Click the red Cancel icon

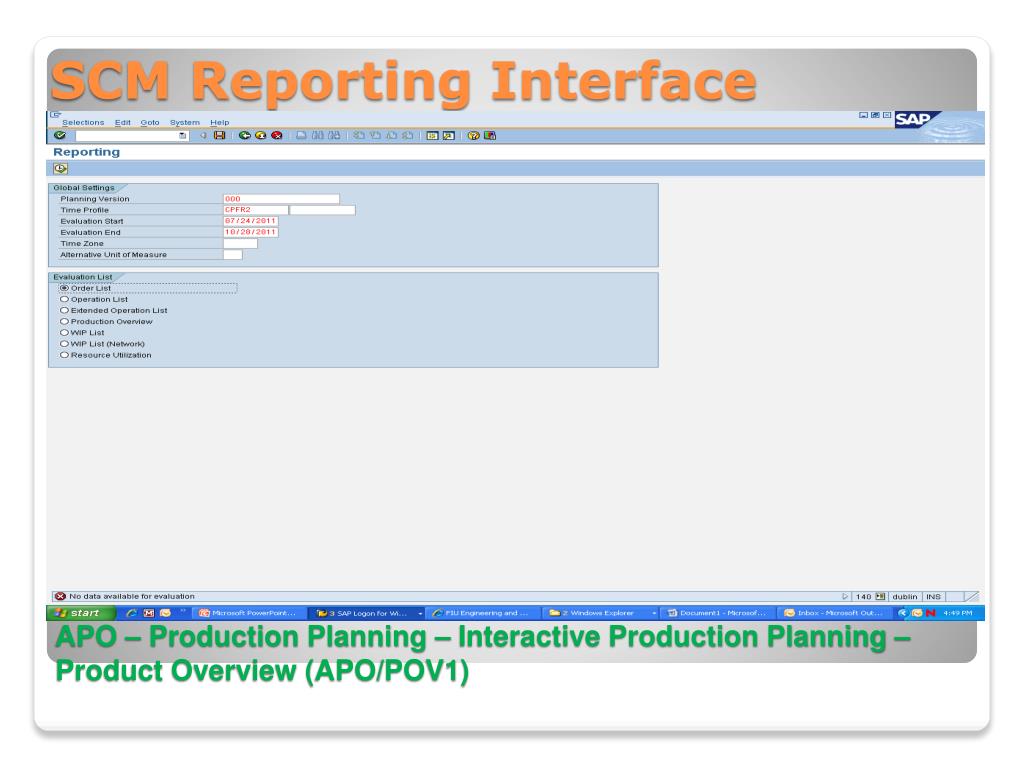(277, 135)
